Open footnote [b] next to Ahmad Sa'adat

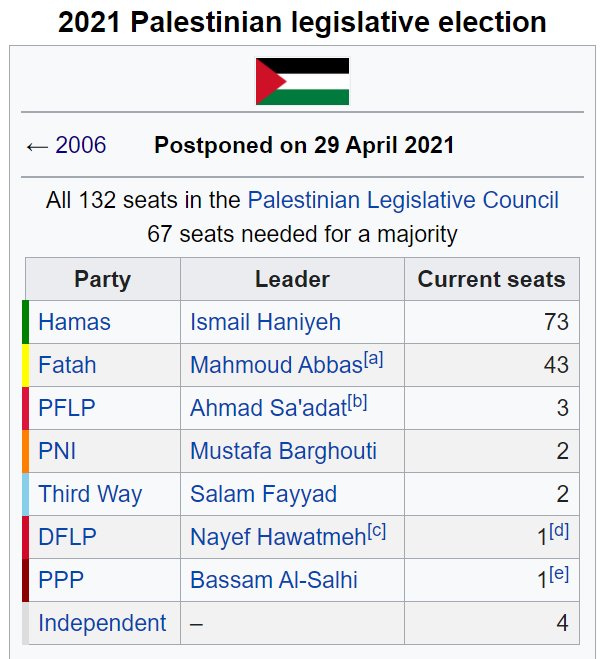357,402
